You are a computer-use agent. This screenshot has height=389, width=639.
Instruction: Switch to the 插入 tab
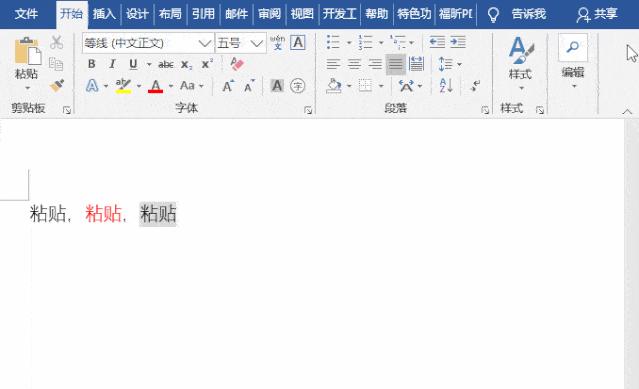104,14
